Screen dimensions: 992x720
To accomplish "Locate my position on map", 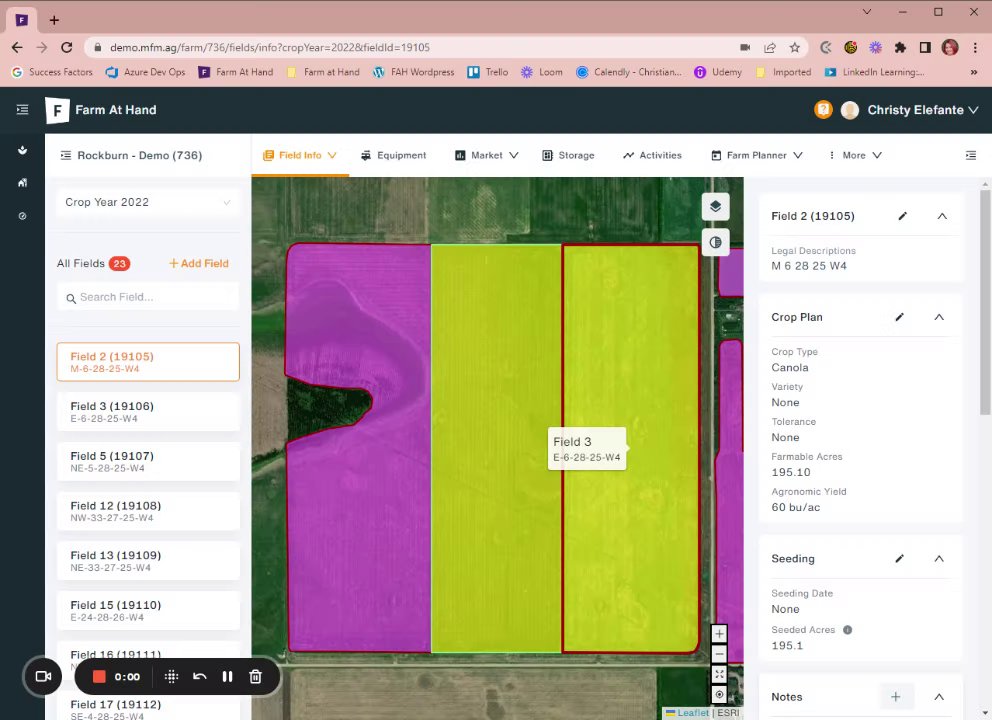I will click(719, 695).
